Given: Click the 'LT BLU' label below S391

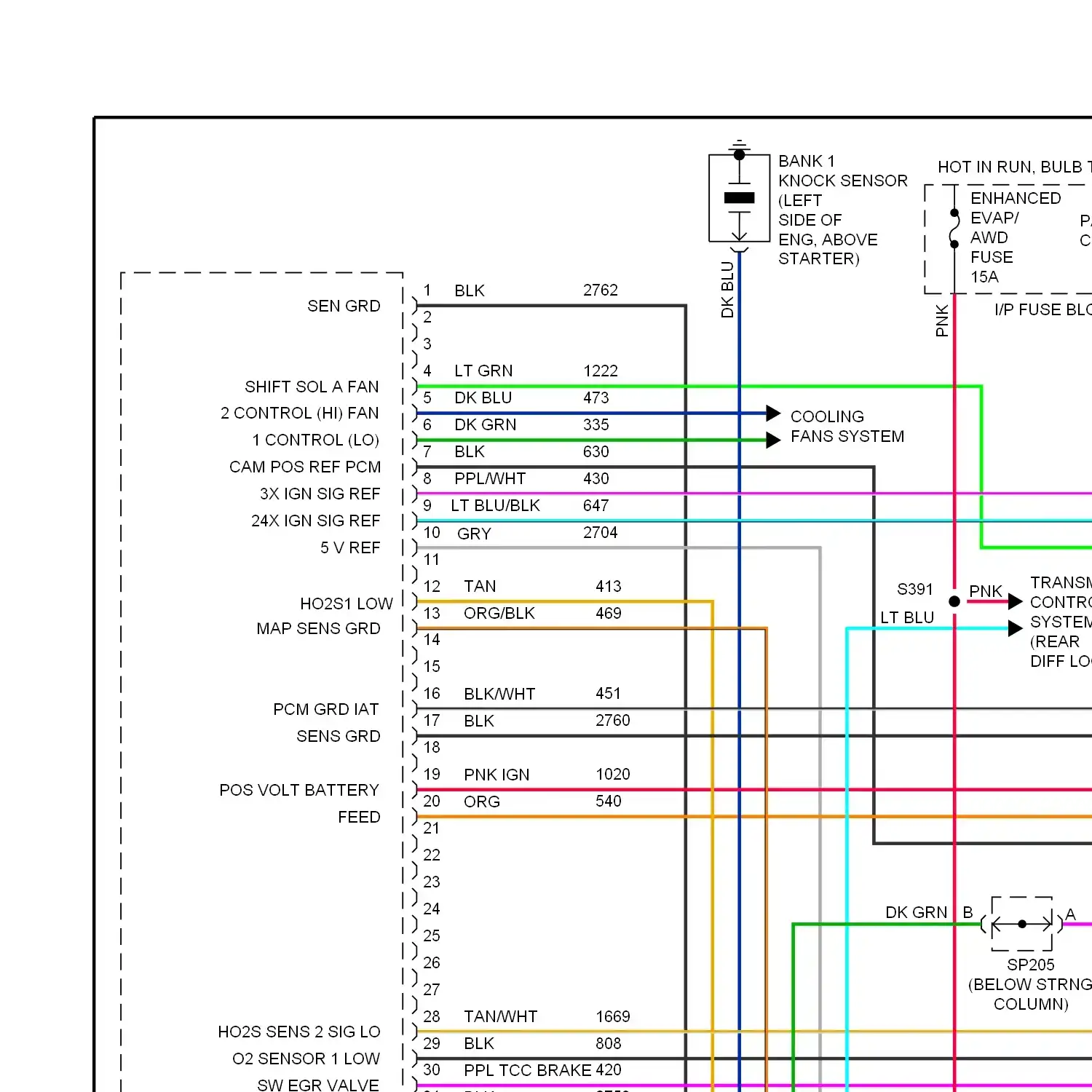Looking at the screenshot, I should tap(907, 617).
